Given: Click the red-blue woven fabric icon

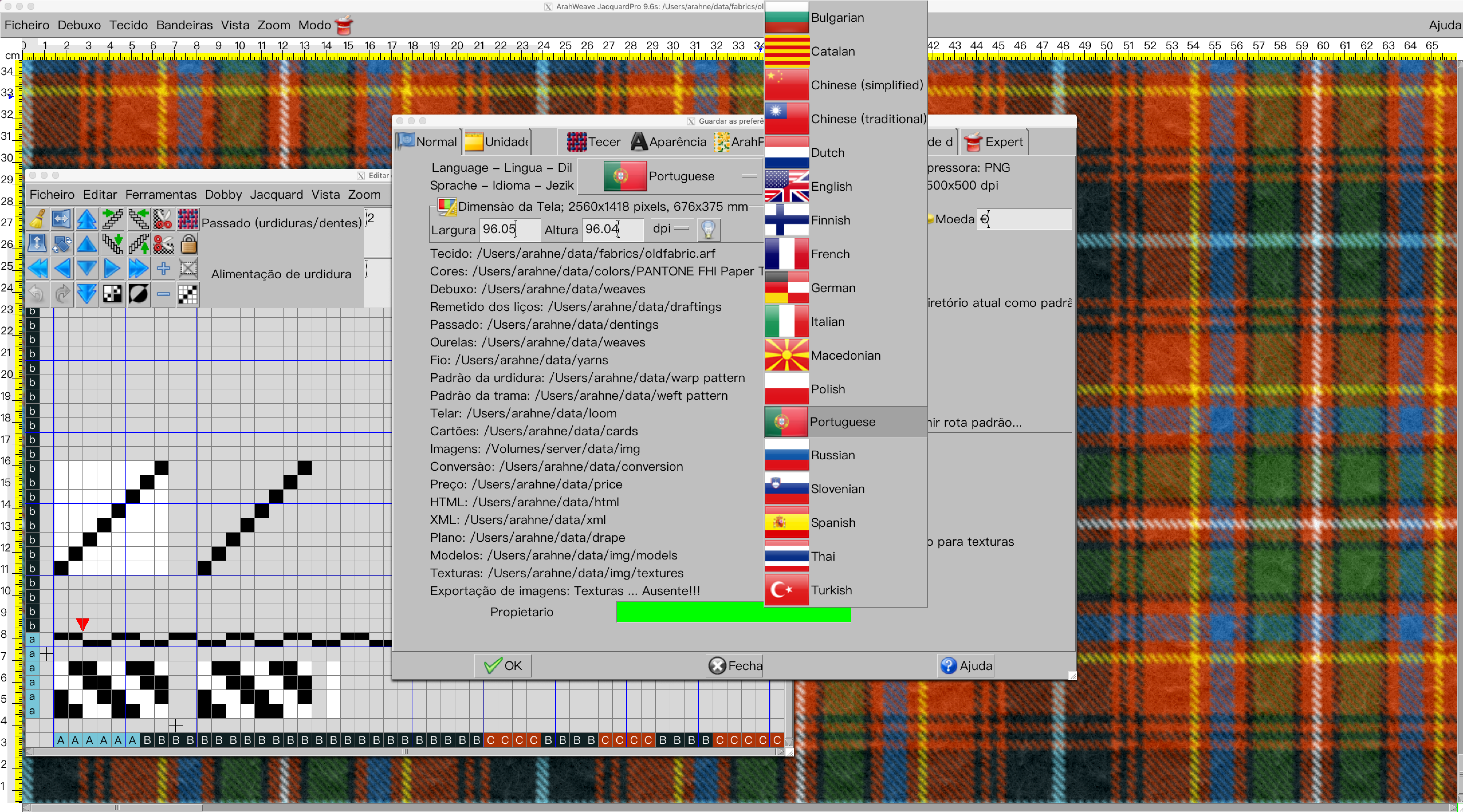Looking at the screenshot, I should (x=188, y=219).
